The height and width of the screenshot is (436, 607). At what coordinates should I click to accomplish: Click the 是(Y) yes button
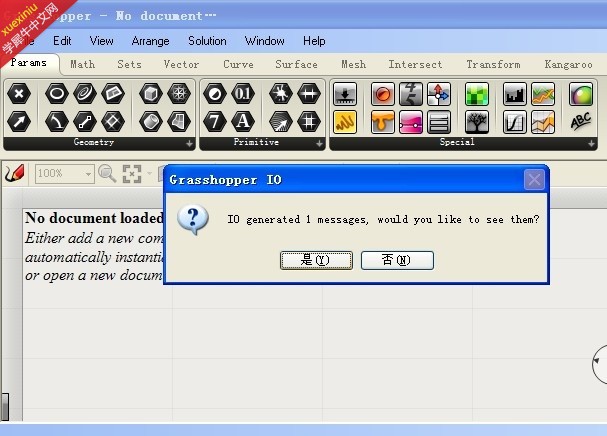316,260
